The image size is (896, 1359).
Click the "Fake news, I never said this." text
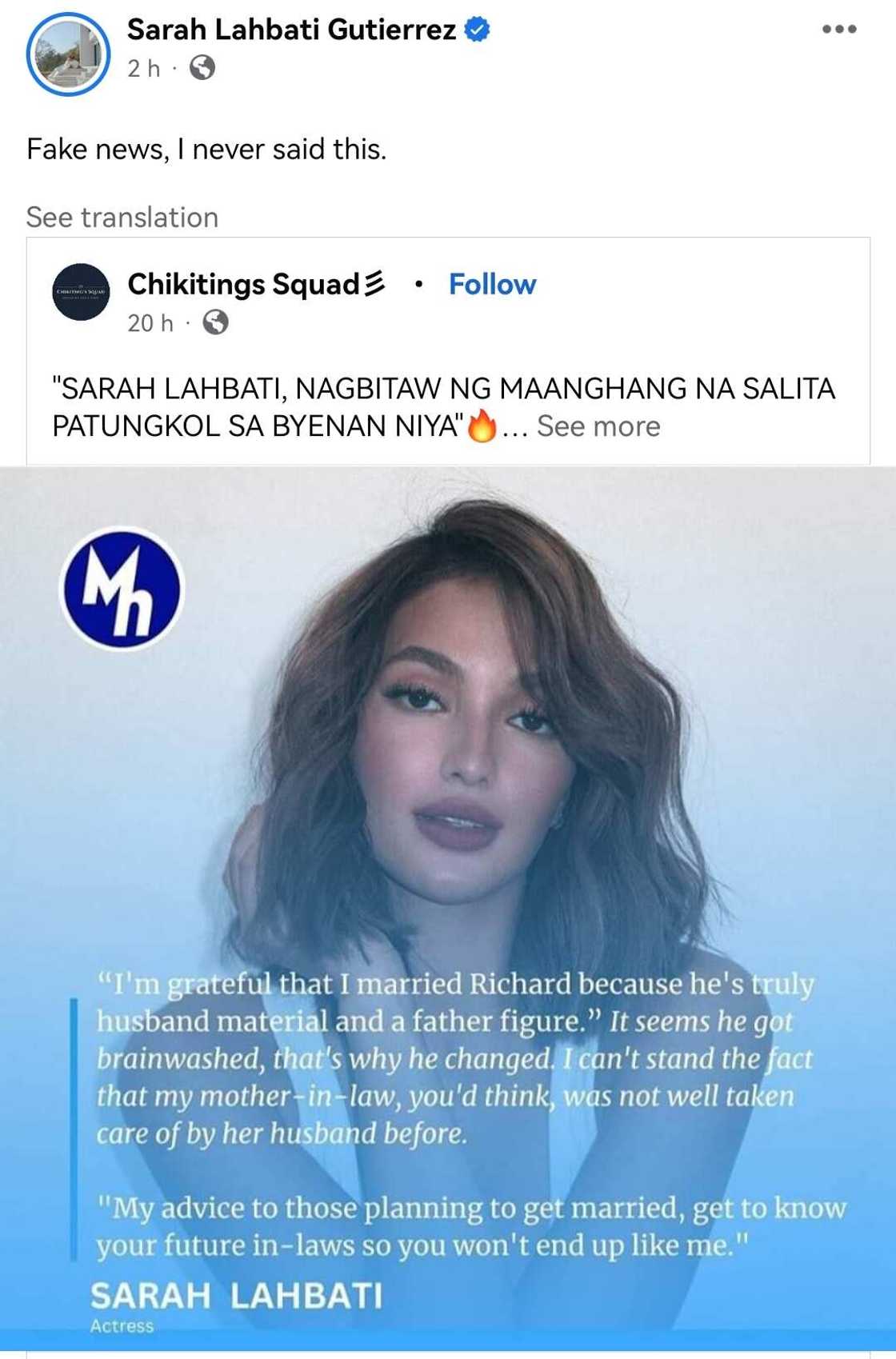click(206, 150)
